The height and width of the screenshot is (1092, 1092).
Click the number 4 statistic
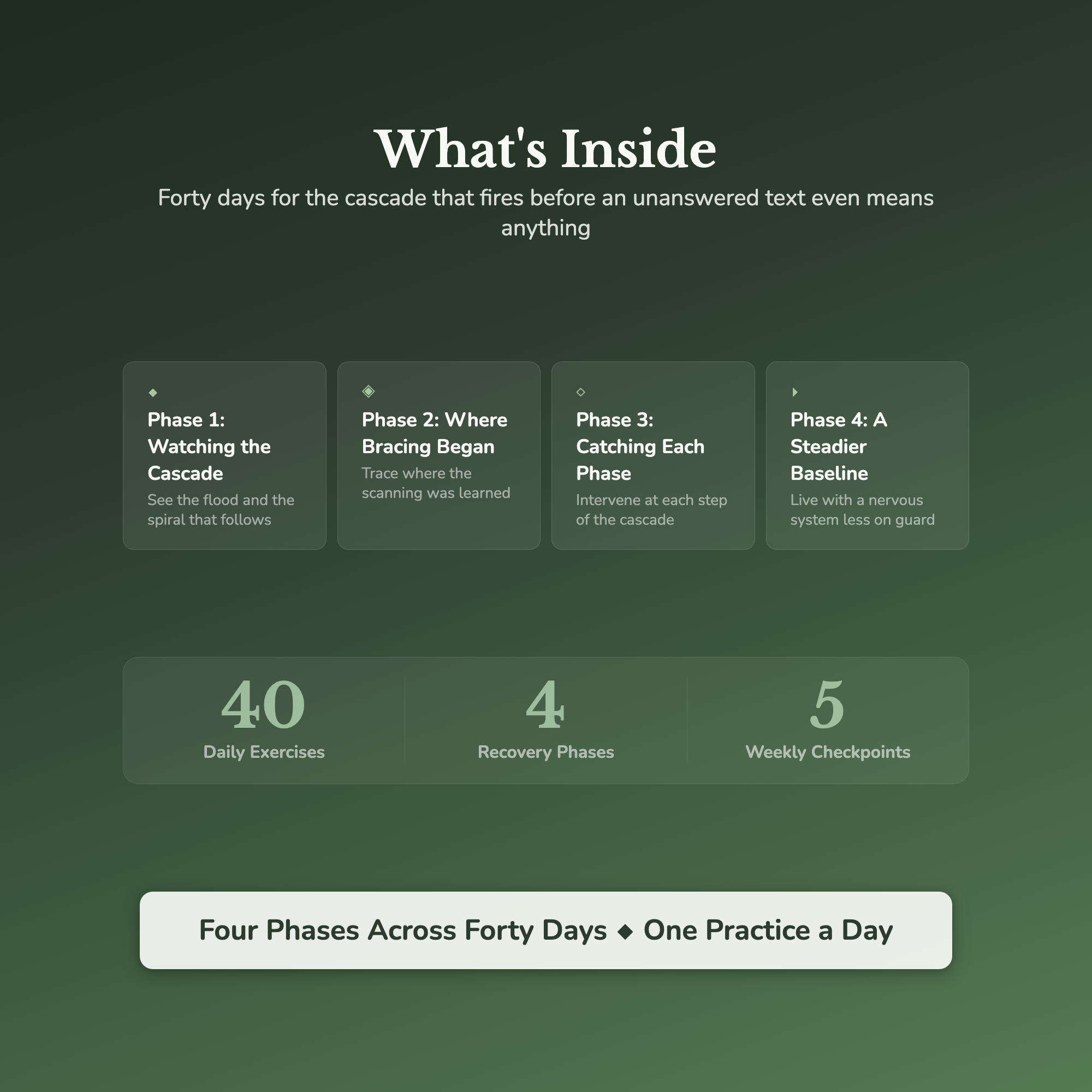click(x=545, y=704)
